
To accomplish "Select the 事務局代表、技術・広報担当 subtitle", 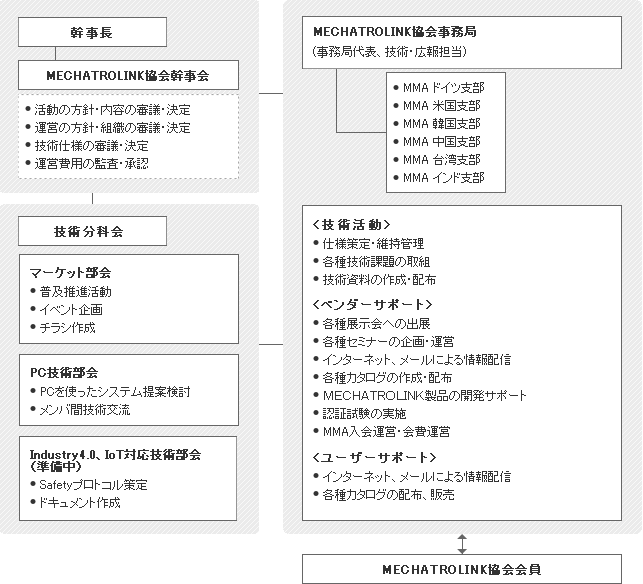I will pyautogui.click(x=390, y=52).
